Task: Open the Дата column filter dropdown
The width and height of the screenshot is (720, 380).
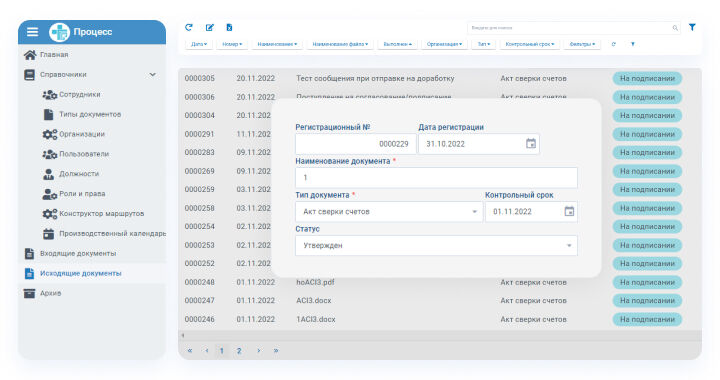Action: [199, 44]
